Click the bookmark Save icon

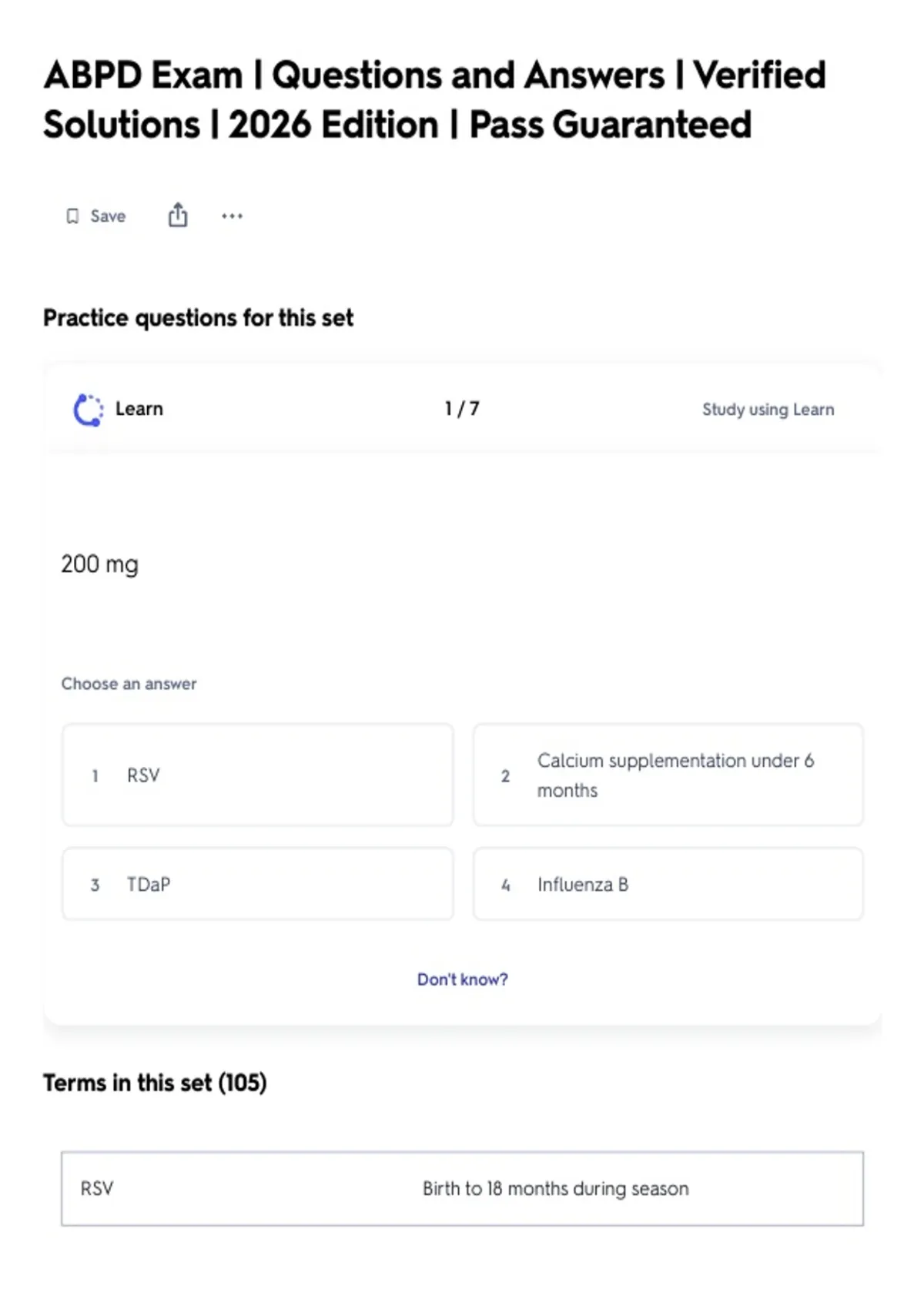(72, 216)
